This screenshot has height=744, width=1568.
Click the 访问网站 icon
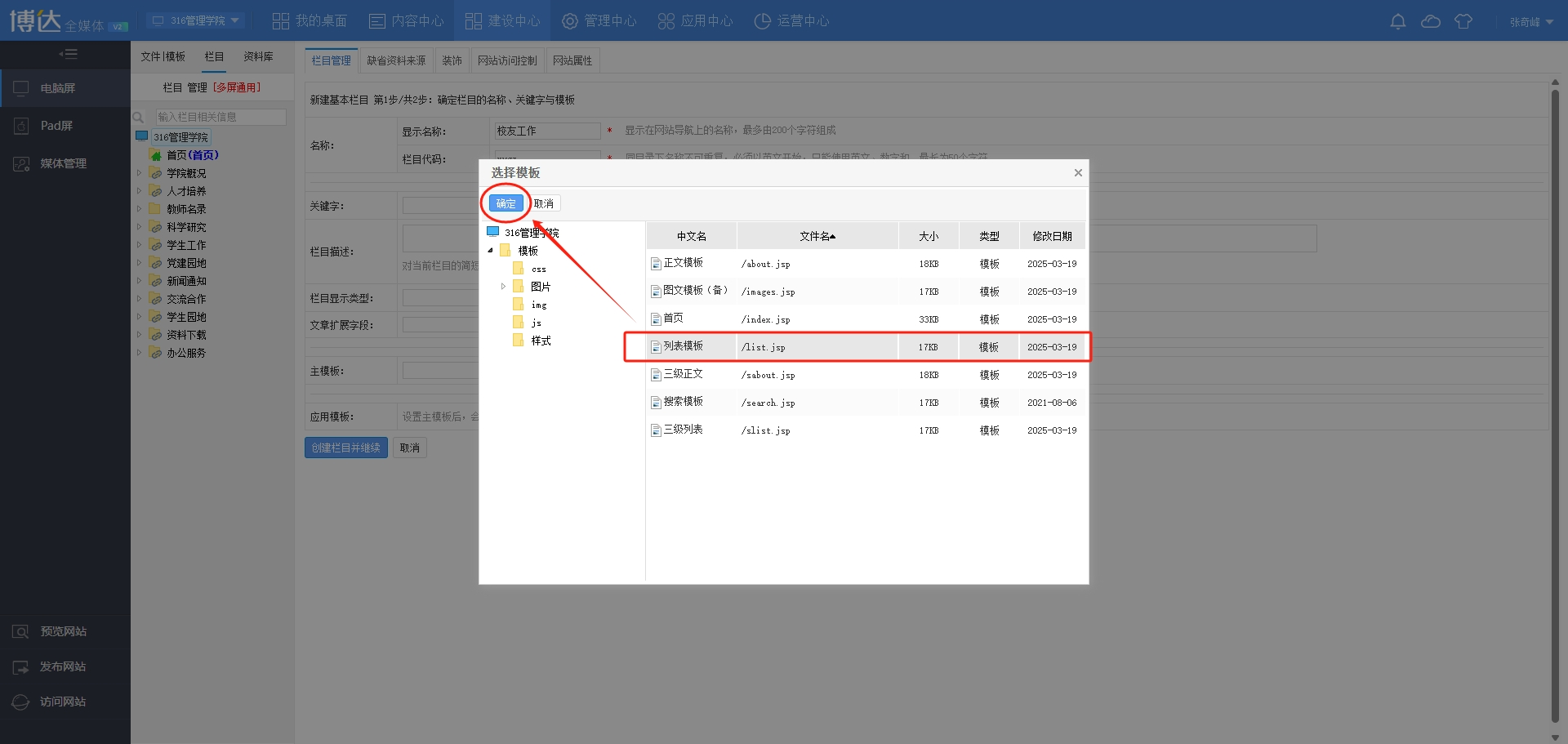click(x=20, y=702)
